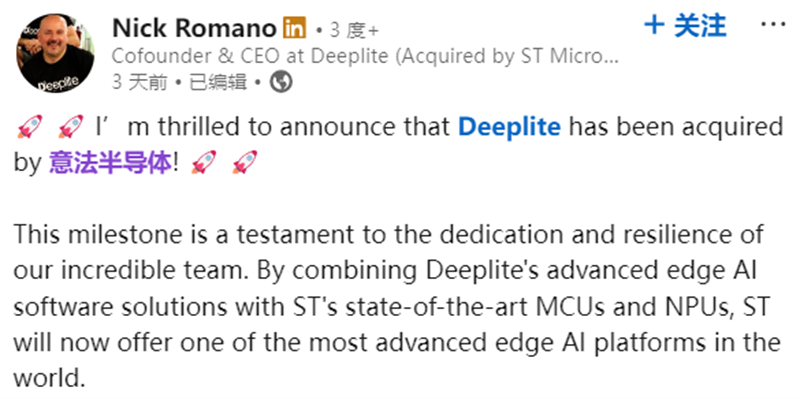Click the rocket emoji right after 意法半导体!

point(204,162)
